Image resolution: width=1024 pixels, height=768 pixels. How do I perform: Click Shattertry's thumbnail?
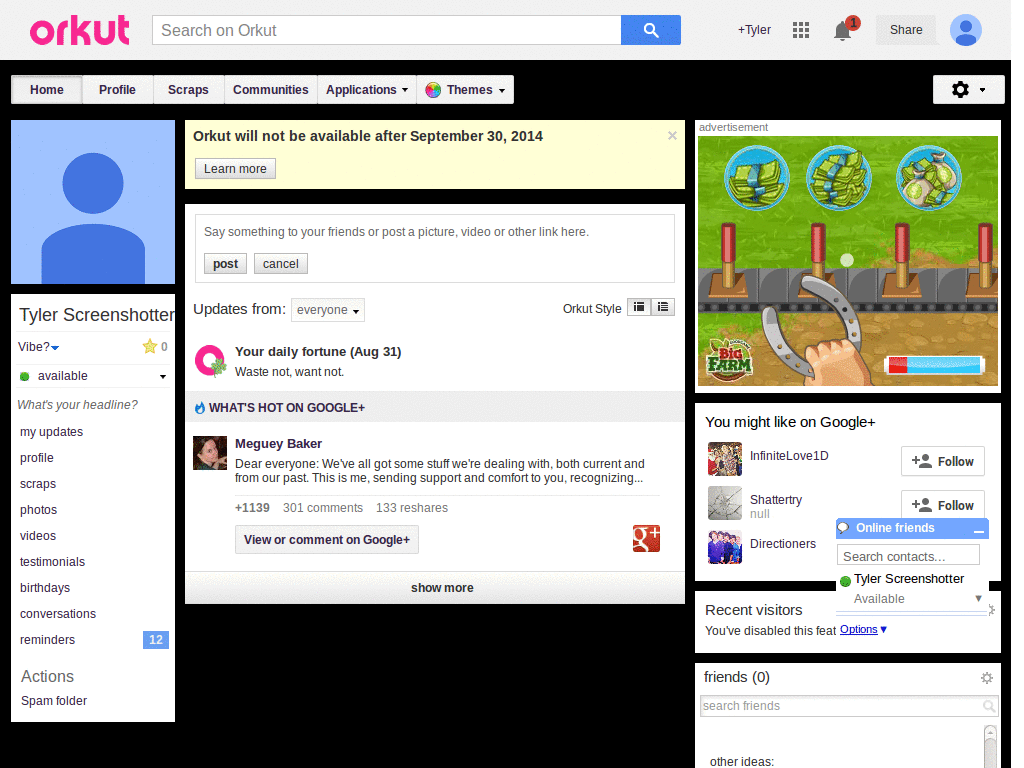click(x=725, y=503)
